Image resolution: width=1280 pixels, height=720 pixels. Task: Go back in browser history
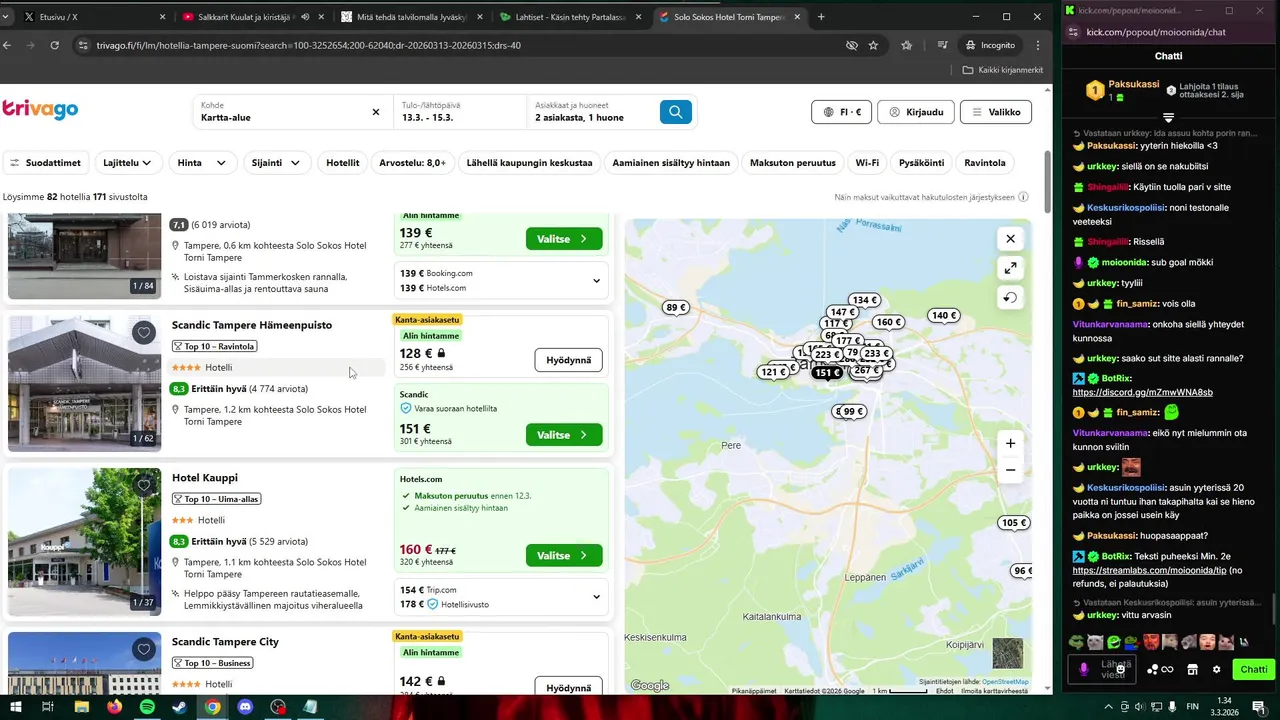[x=7, y=45]
